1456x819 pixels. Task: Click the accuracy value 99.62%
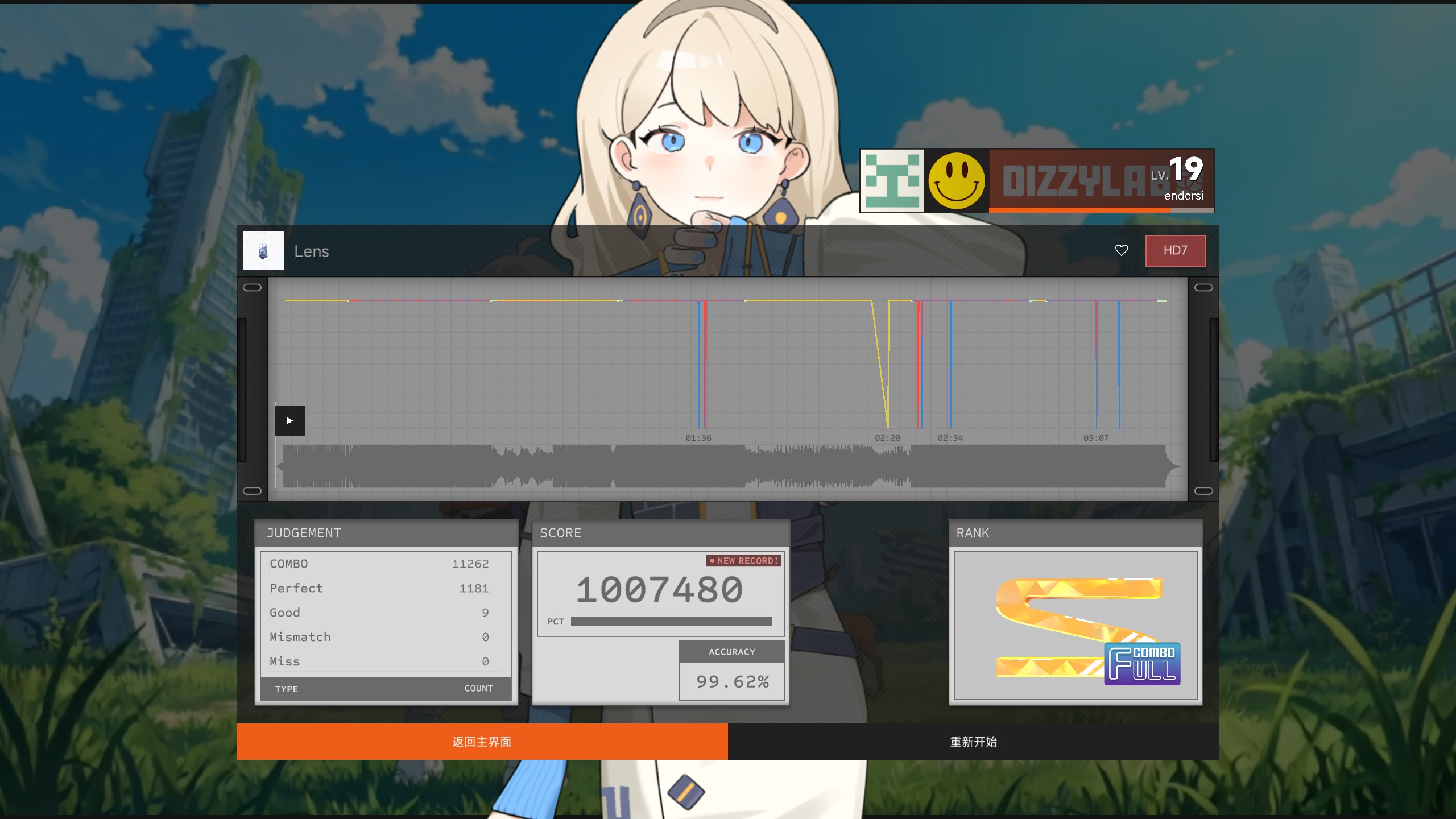733,681
